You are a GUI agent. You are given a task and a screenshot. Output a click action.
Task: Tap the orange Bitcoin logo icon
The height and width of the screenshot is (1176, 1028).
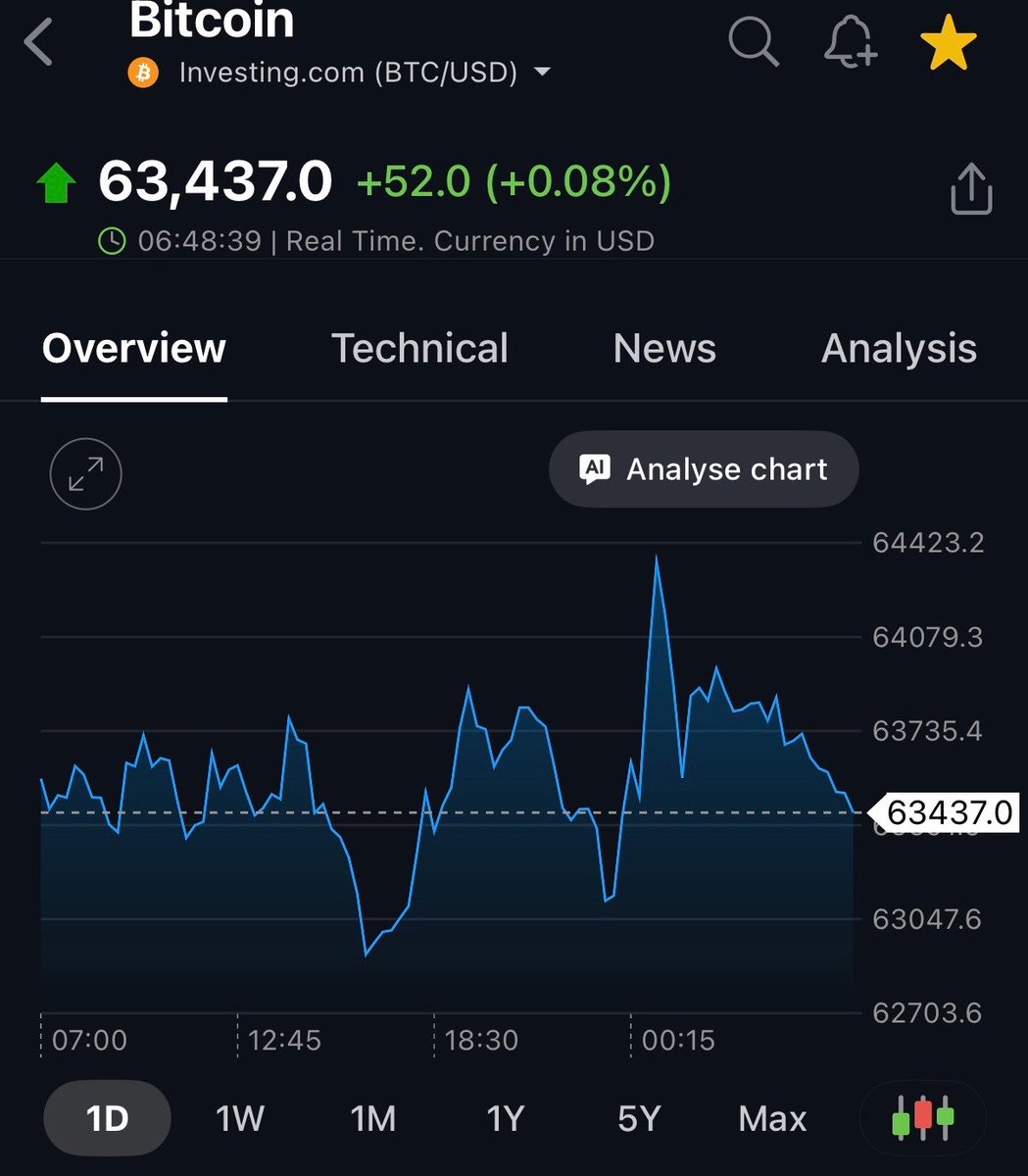143,73
